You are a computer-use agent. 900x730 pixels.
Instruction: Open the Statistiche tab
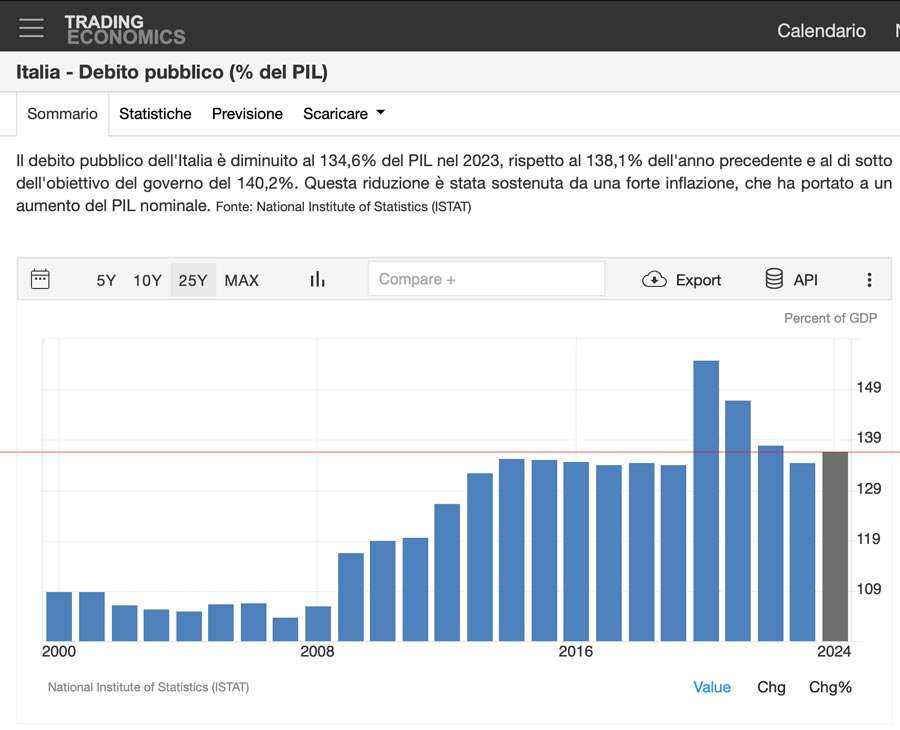tap(155, 114)
